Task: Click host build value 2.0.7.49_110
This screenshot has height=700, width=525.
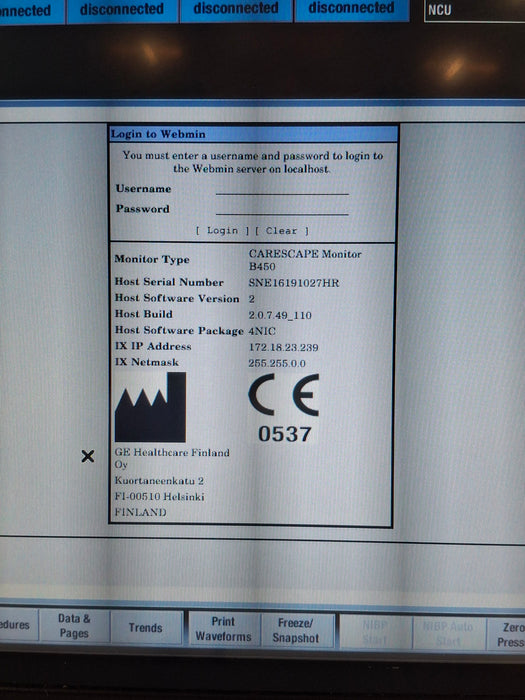Action: click(x=280, y=315)
